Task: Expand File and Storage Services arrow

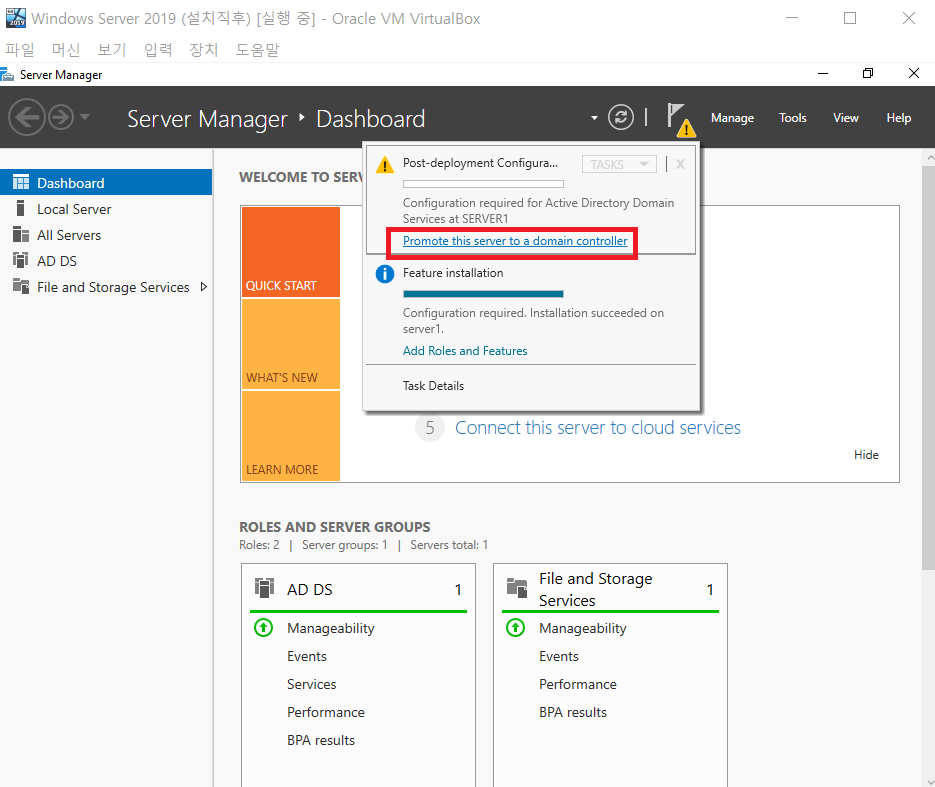Action: [204, 287]
